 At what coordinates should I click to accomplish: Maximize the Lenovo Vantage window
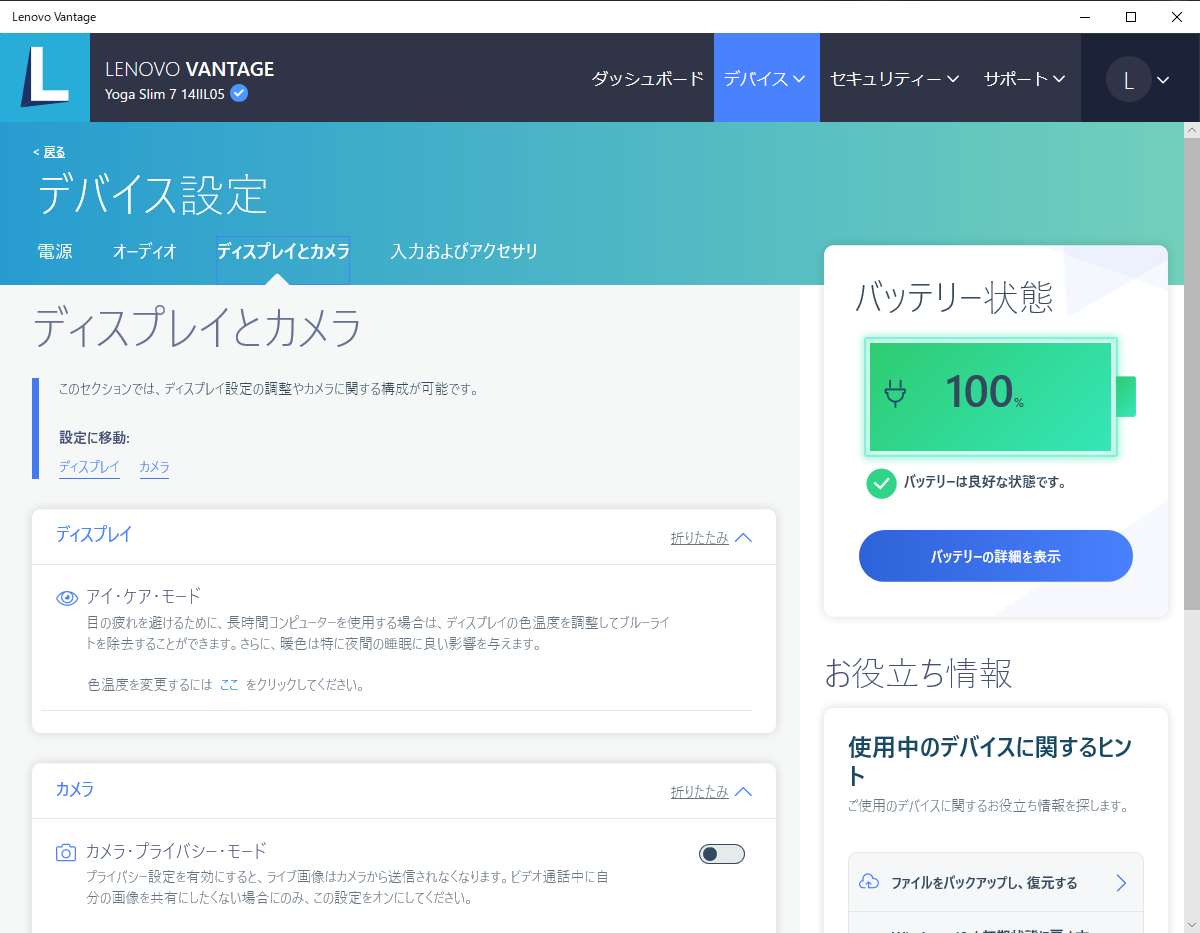(1130, 16)
